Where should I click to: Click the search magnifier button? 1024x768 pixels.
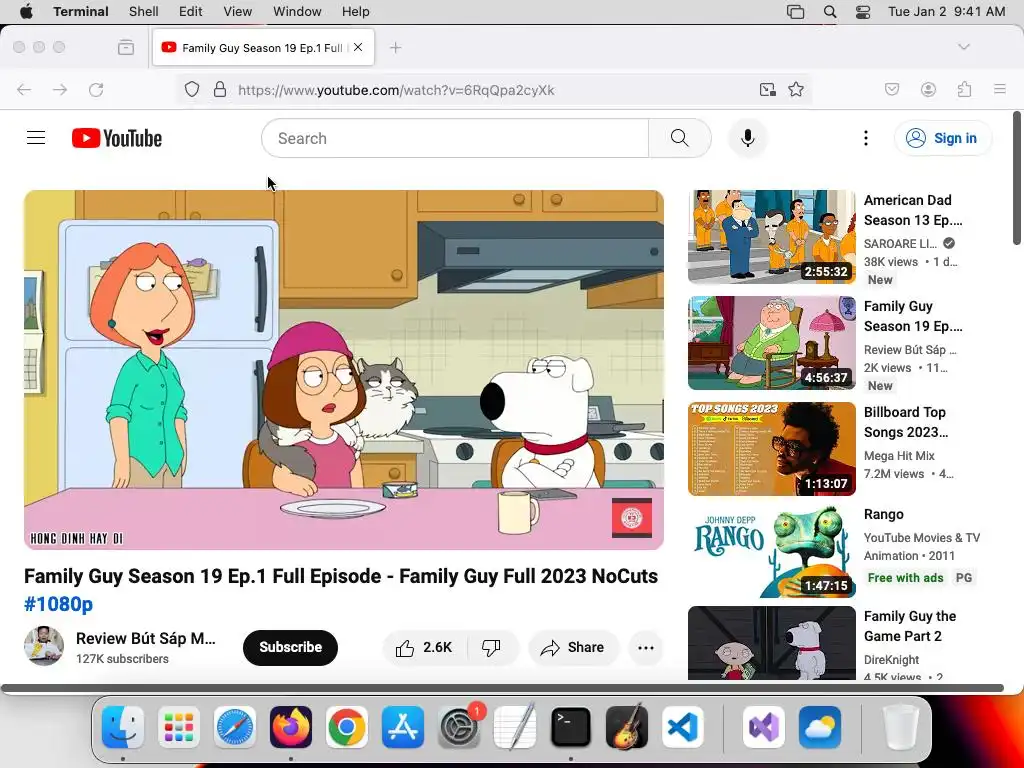(679, 138)
